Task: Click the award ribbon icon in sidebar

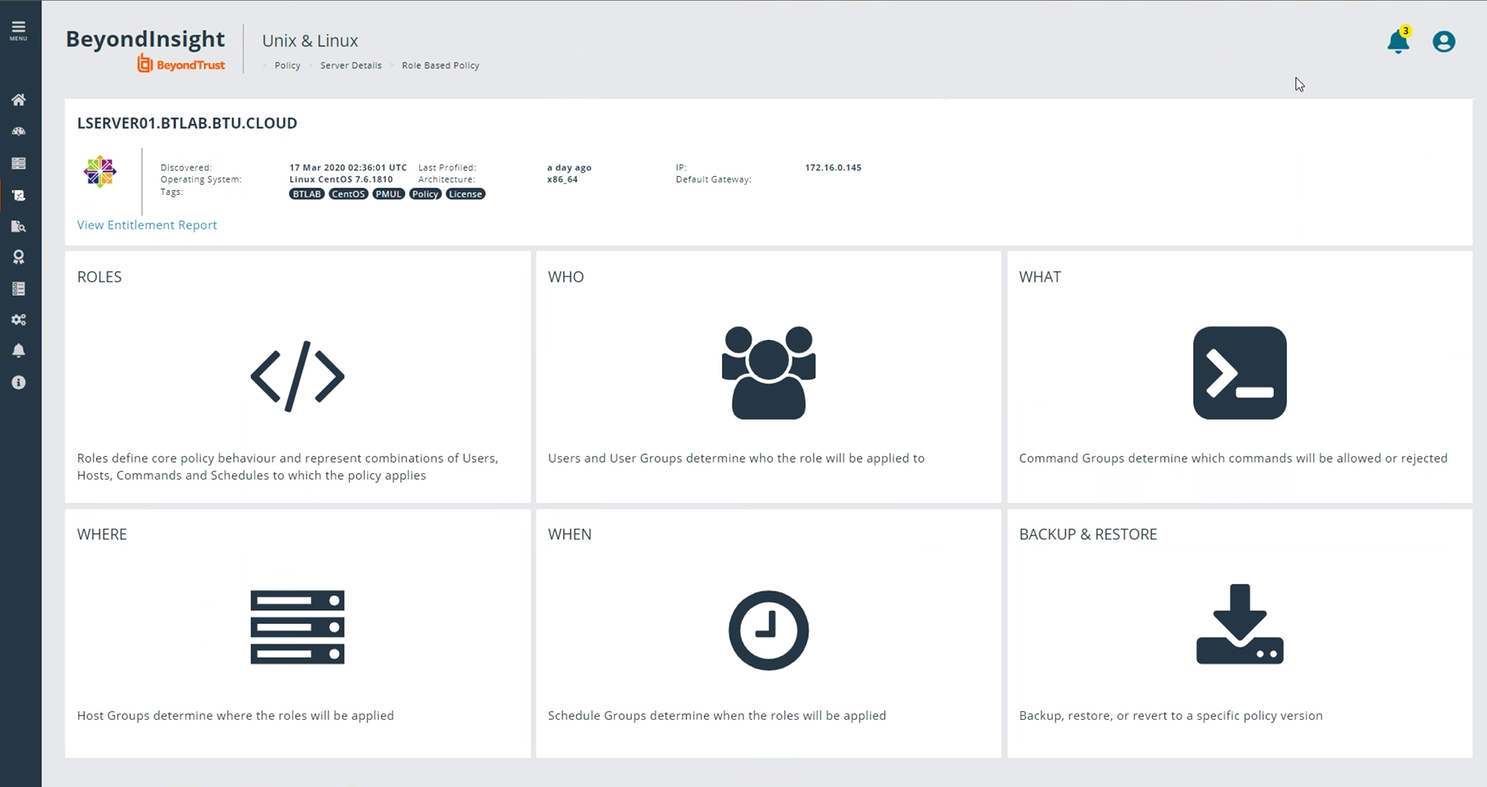Action: pyautogui.click(x=18, y=257)
